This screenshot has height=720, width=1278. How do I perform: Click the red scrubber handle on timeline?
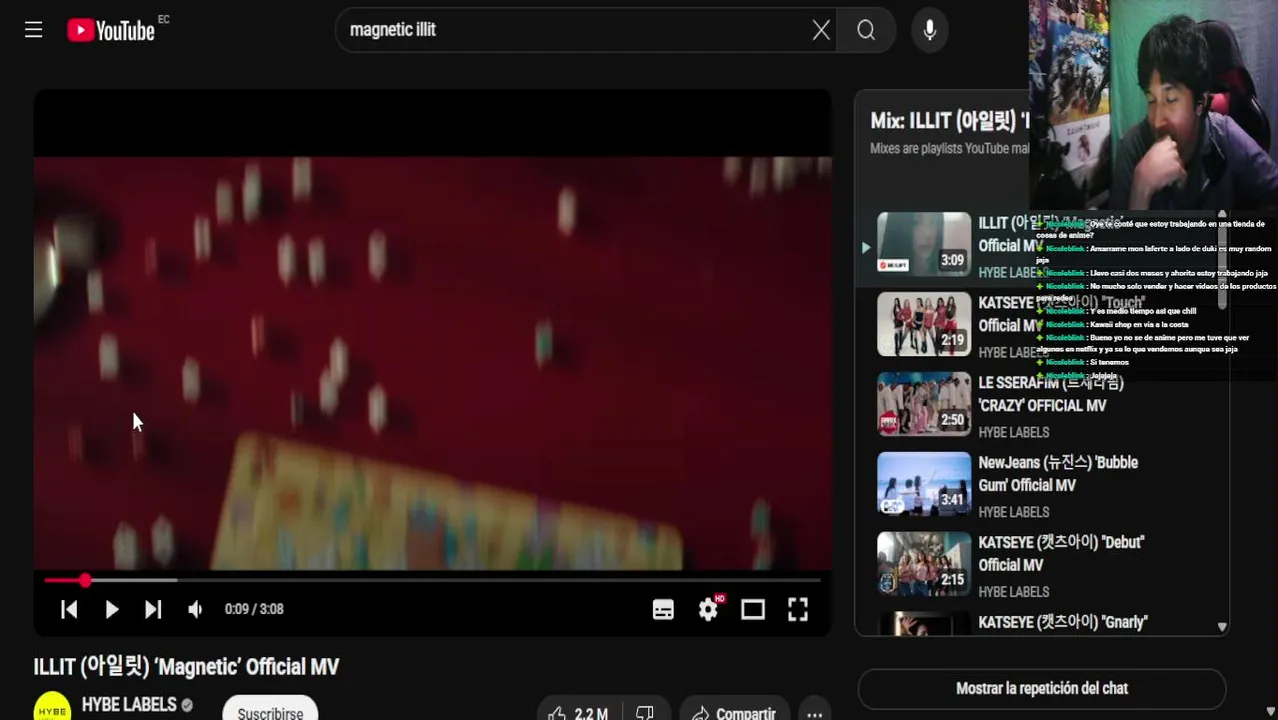85,580
